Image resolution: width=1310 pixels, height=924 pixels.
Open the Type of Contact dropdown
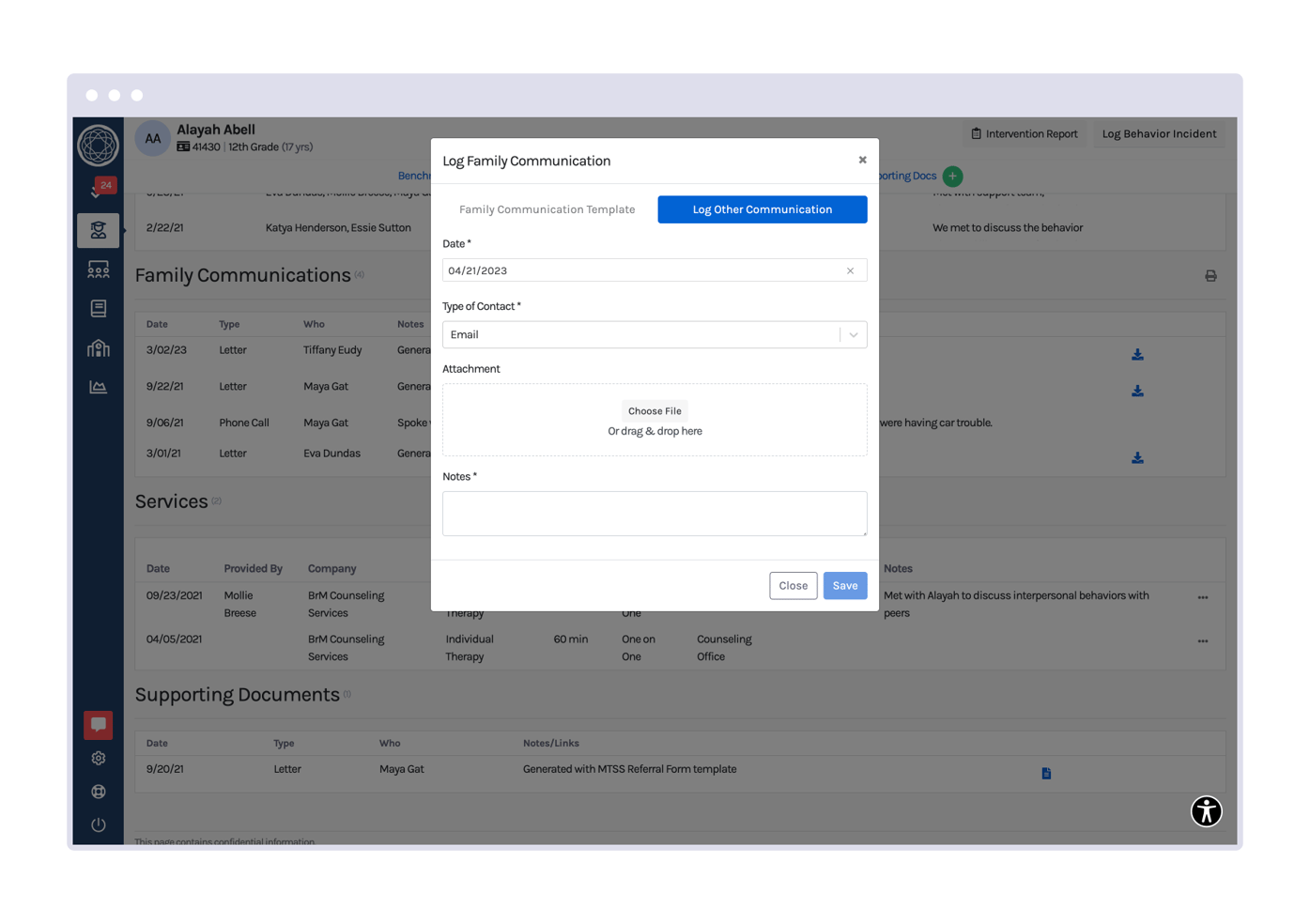pos(853,334)
